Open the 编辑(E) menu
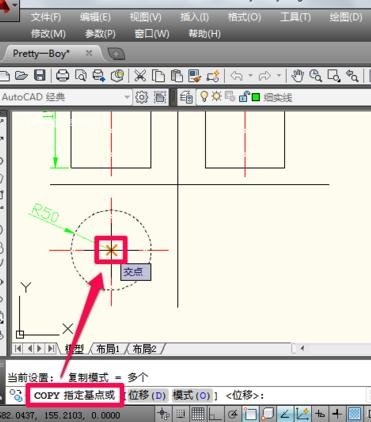The height and width of the screenshot is (422, 371). pyautogui.click(x=95, y=17)
